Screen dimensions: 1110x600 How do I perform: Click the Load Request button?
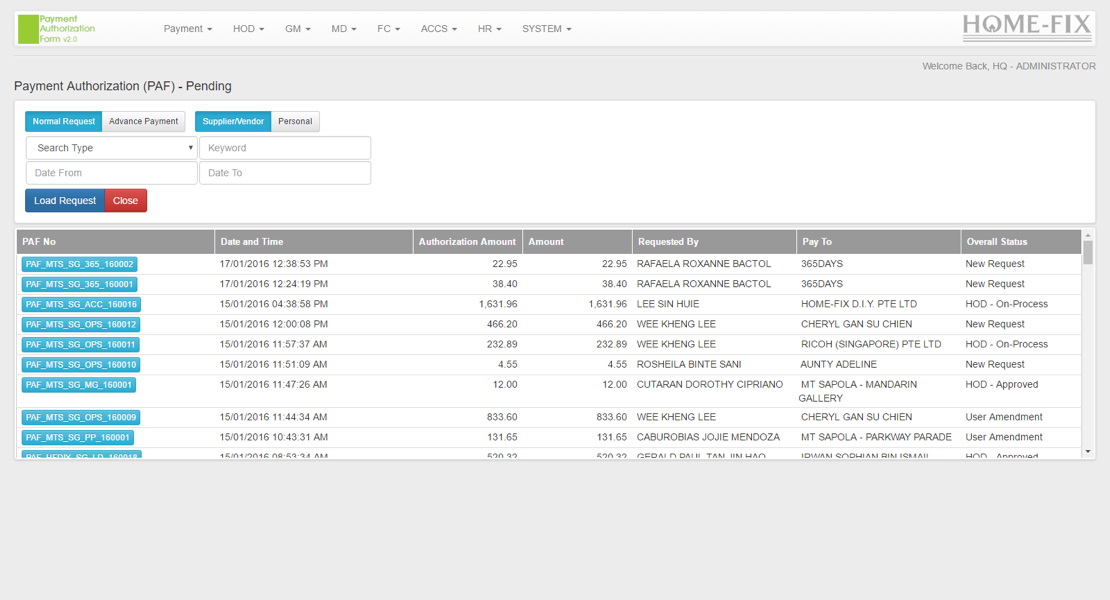[64, 200]
